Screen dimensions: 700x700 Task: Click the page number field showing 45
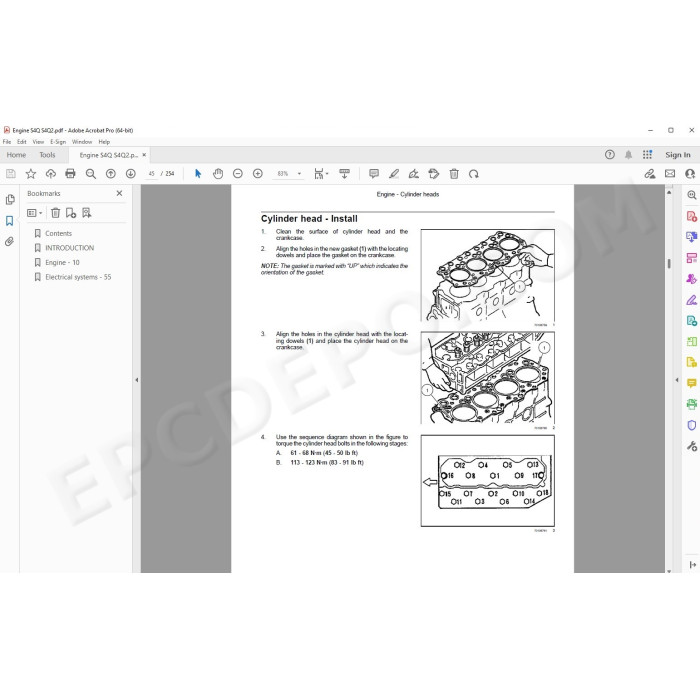(152, 174)
